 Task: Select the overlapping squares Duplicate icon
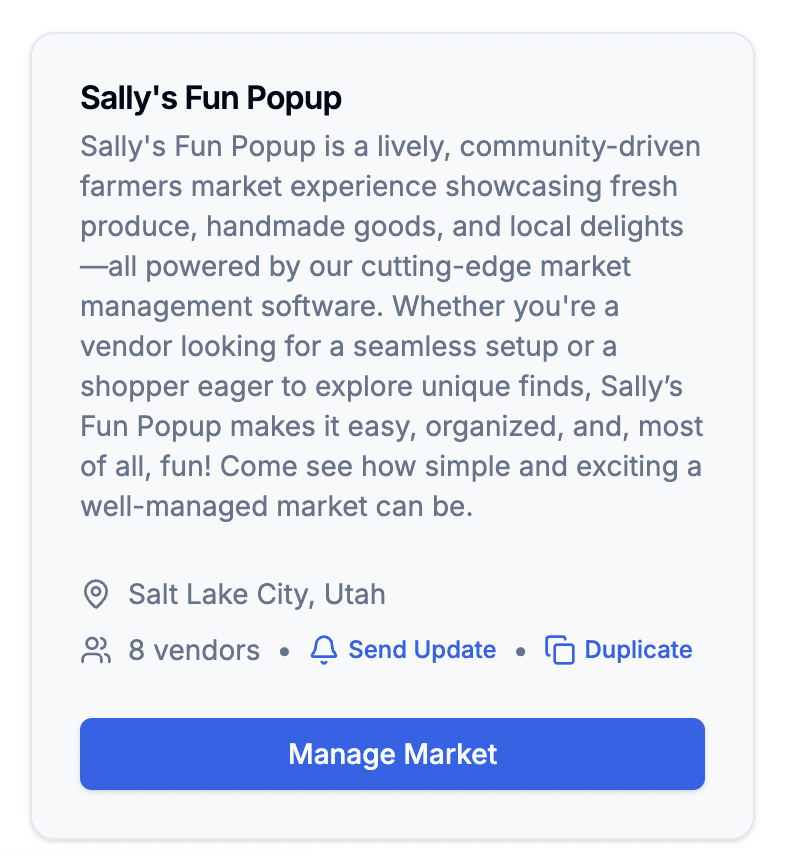pos(559,650)
